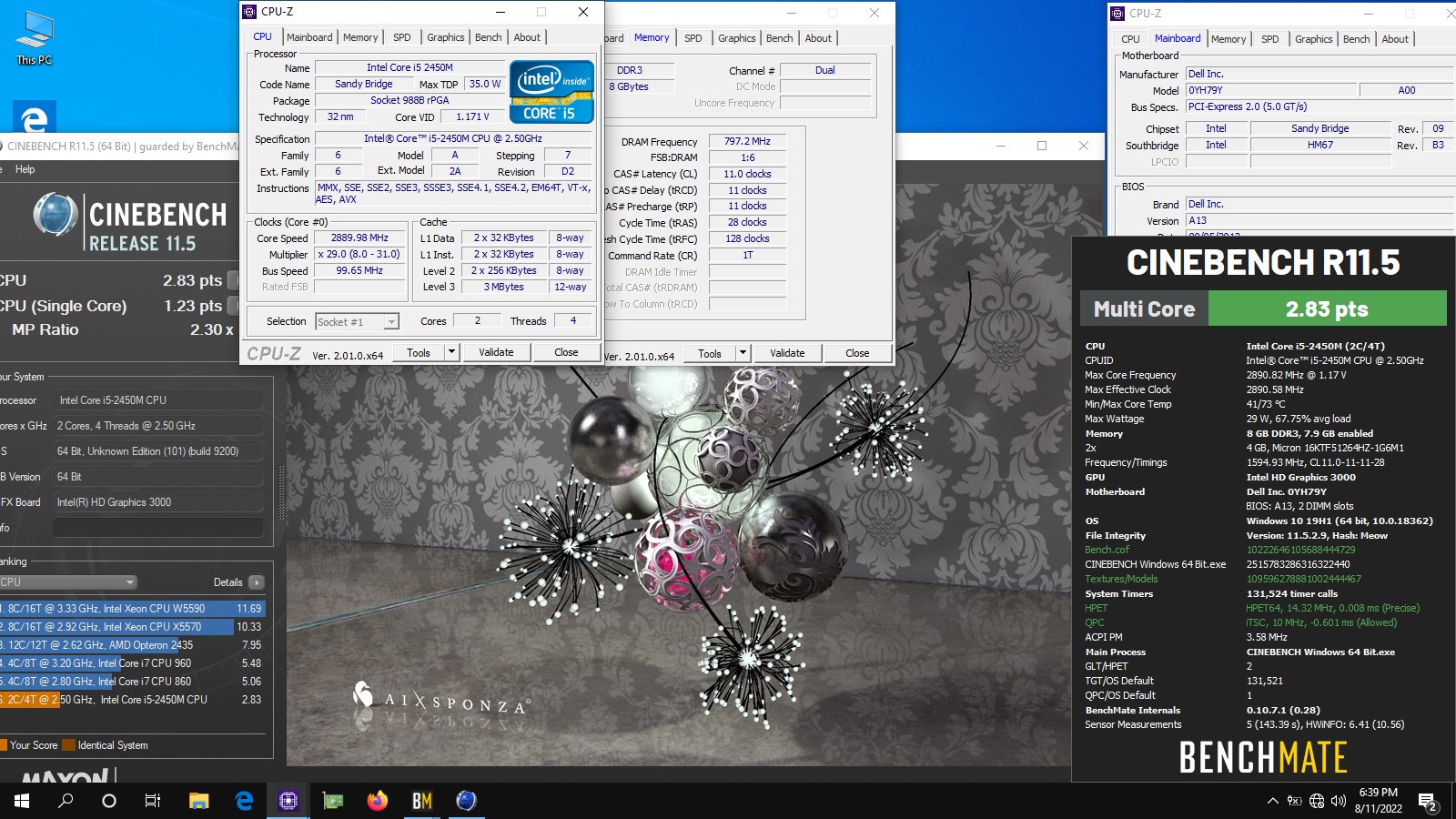1456x819 pixels.
Task: Switch to the Graphics tab in the front CPU-Z window
Action: [x=446, y=37]
